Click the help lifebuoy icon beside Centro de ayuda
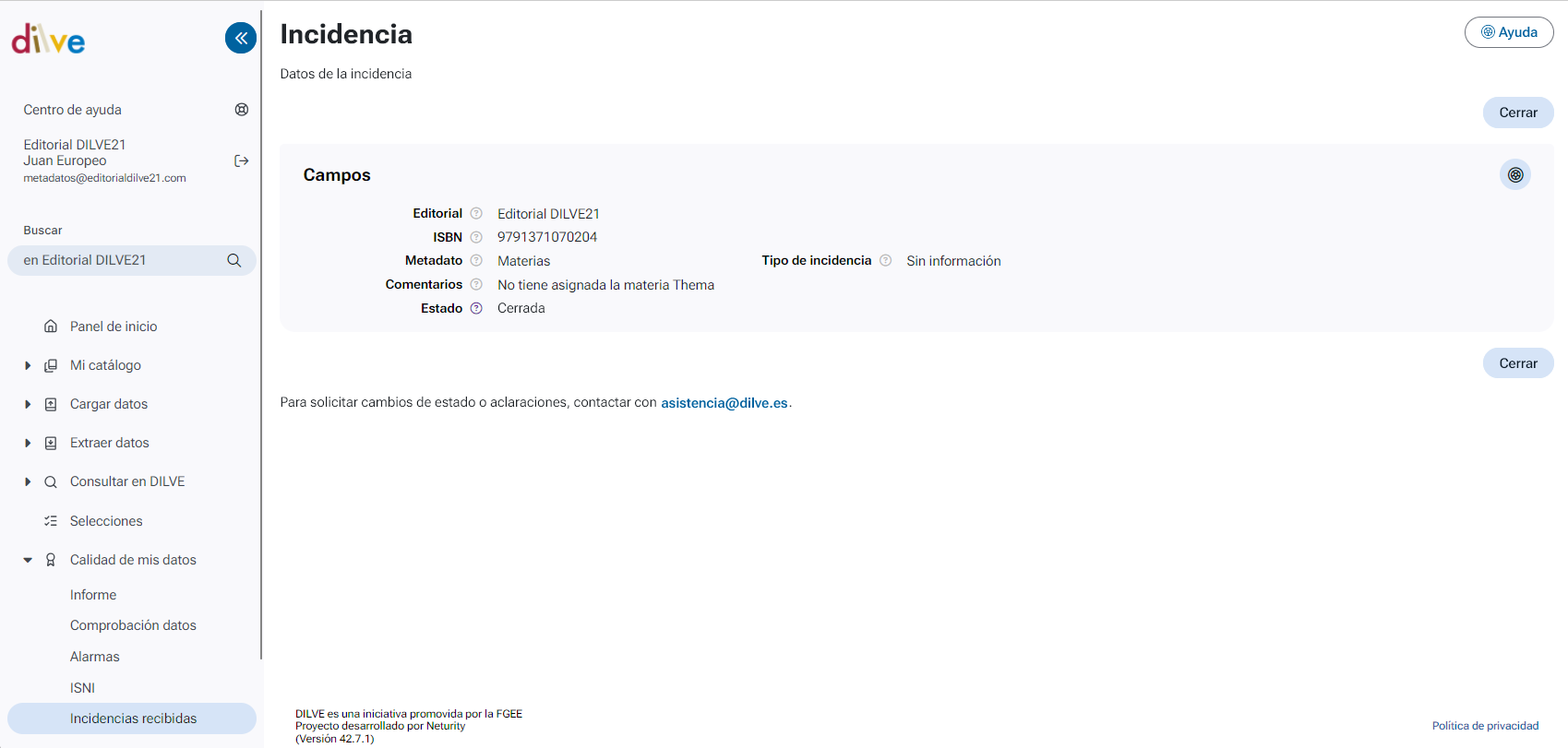 242,110
